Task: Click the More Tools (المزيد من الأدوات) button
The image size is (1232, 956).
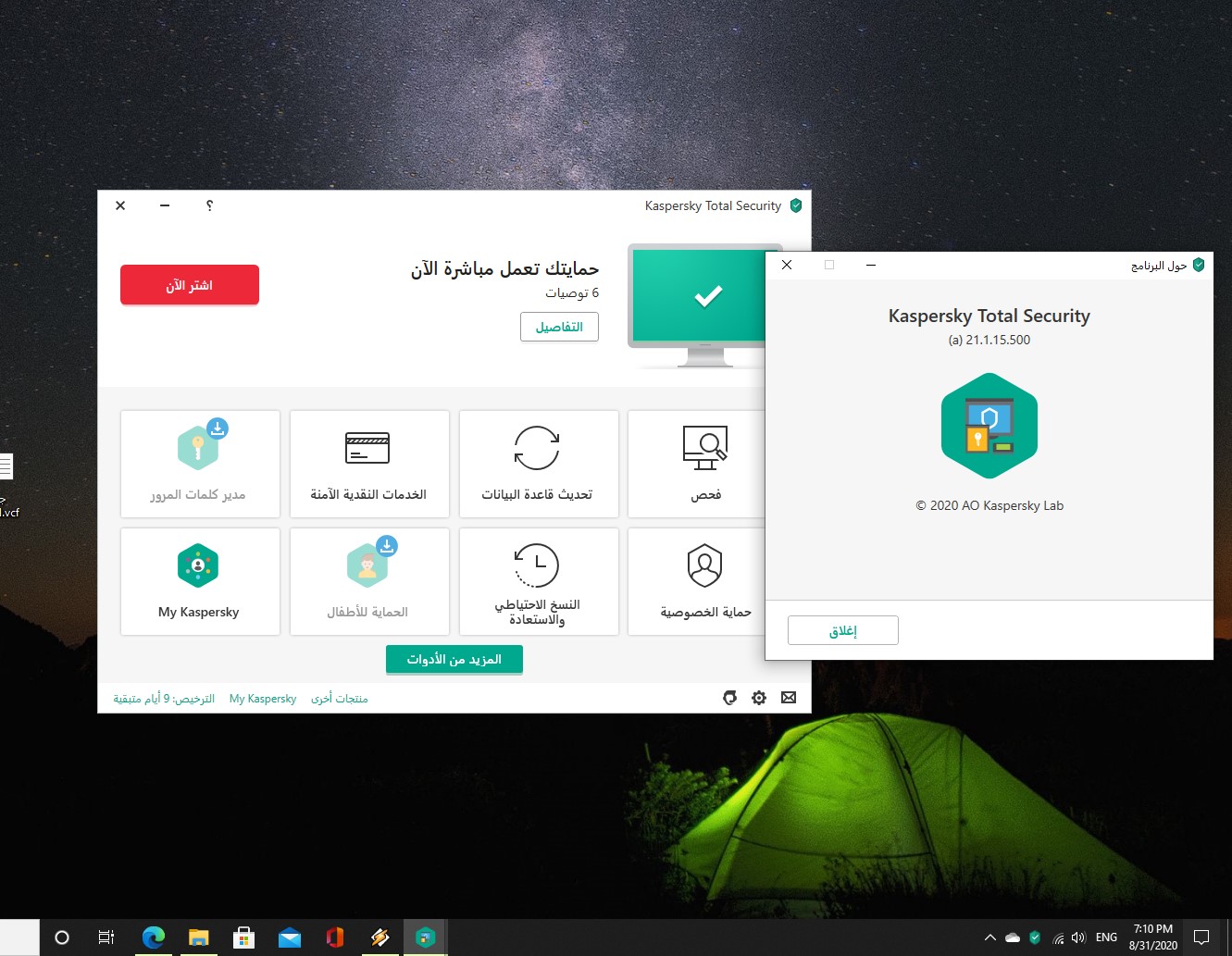Action: (454, 659)
